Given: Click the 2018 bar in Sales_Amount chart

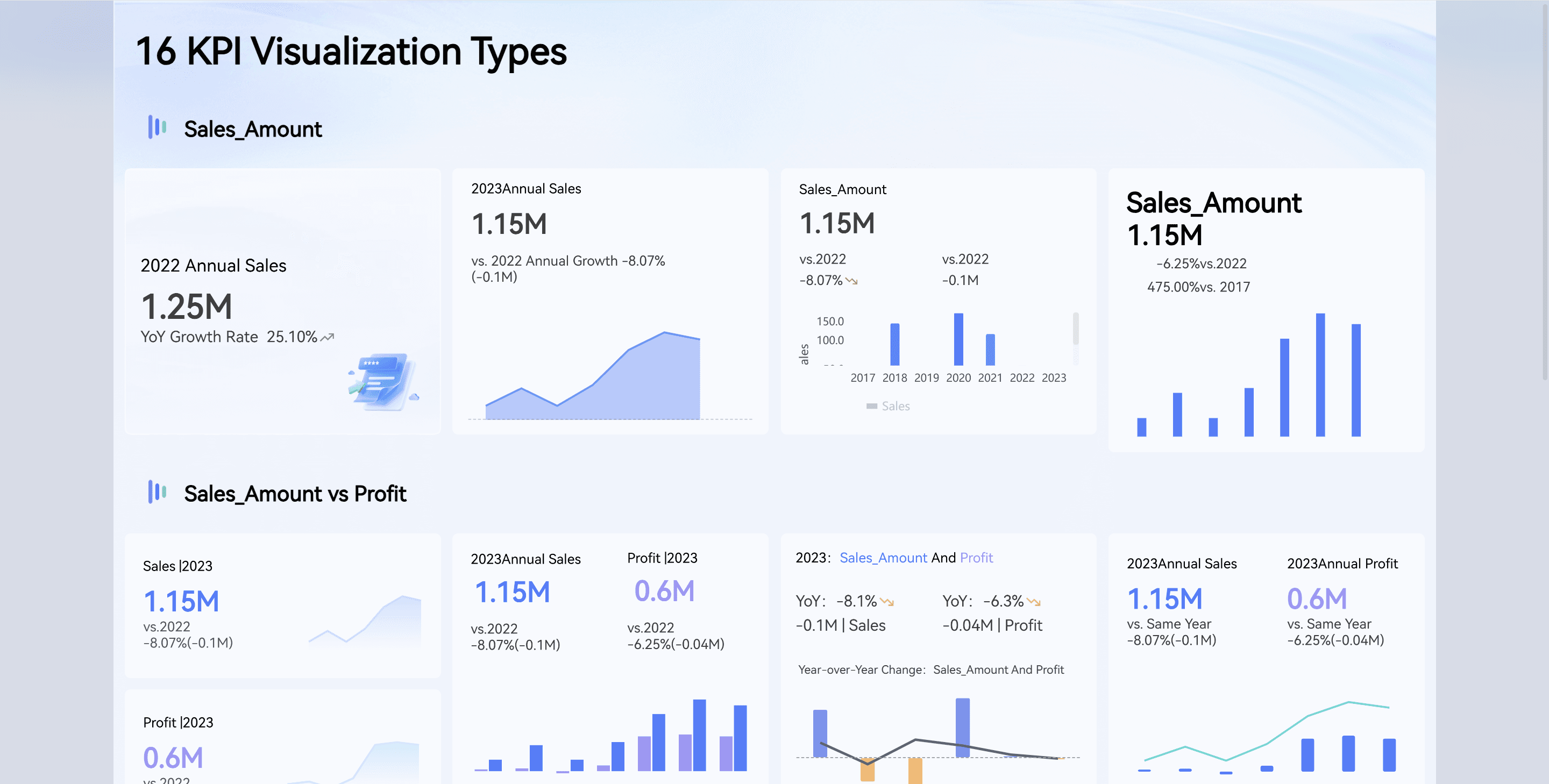Looking at the screenshot, I should [x=895, y=345].
